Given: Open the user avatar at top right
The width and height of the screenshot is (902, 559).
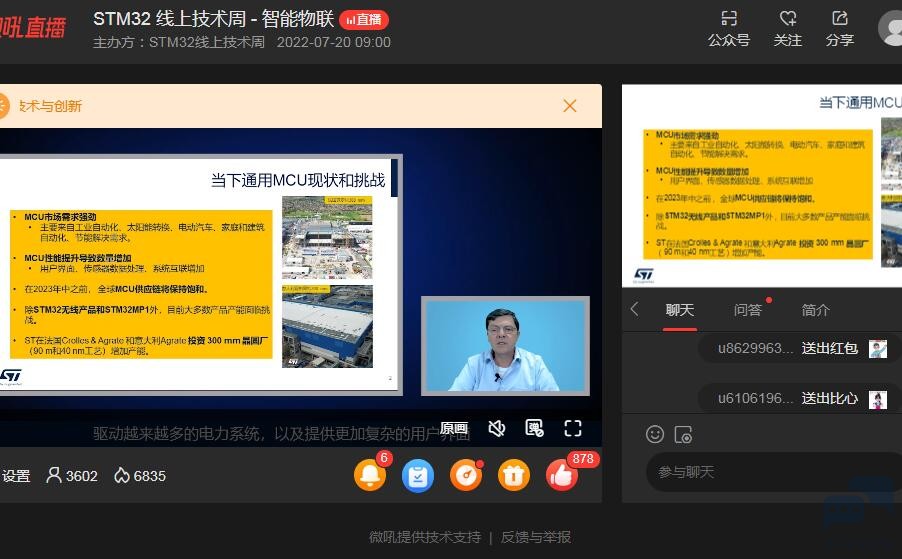Looking at the screenshot, I should tap(890, 28).
